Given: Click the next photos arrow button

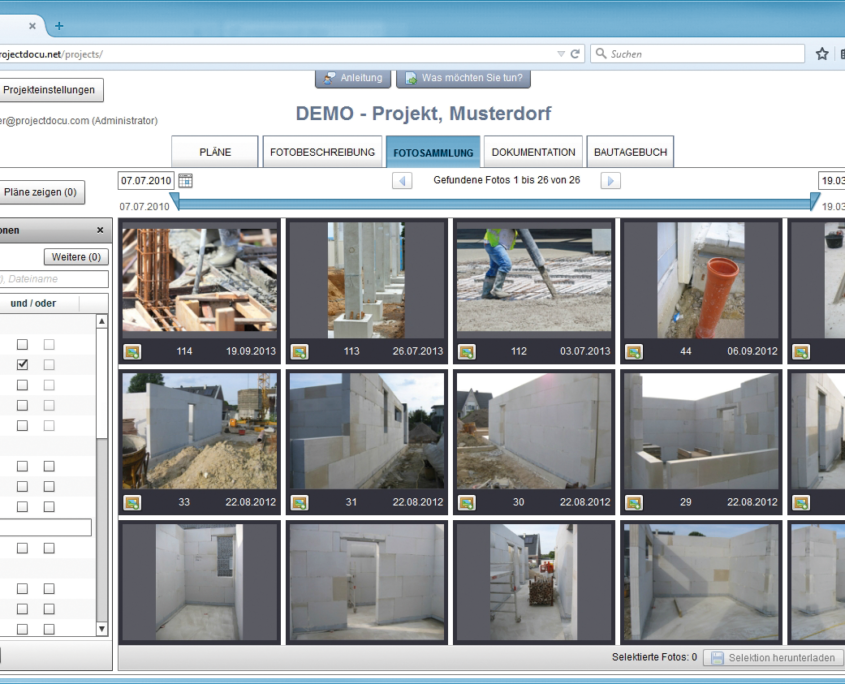Looking at the screenshot, I should point(610,181).
